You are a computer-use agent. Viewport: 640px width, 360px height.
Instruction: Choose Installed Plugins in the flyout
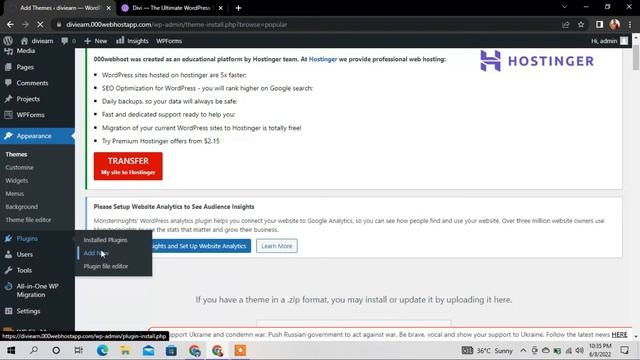[105, 240]
